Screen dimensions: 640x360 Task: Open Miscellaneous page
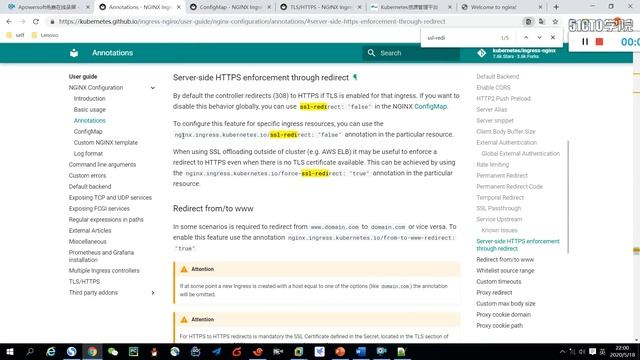click(x=87, y=242)
